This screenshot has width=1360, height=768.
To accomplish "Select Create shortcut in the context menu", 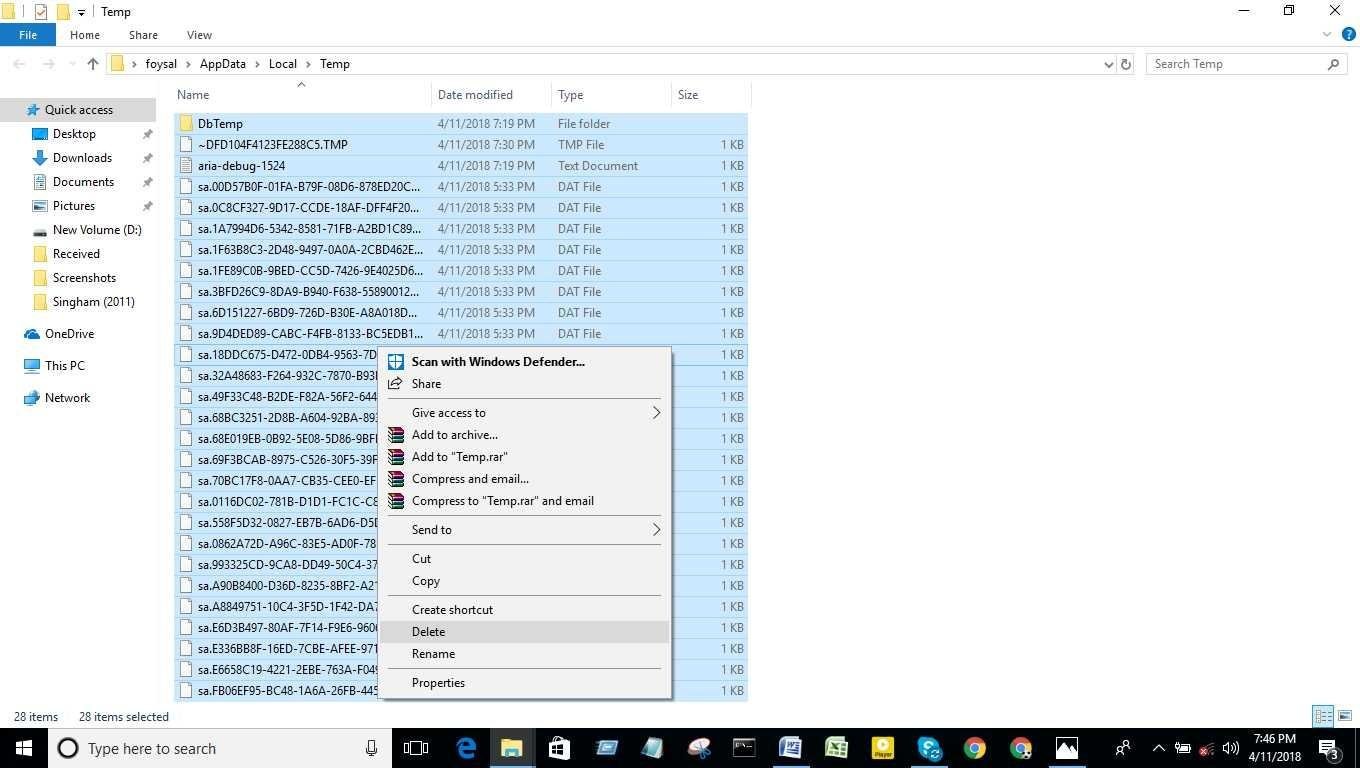I will [525, 610].
